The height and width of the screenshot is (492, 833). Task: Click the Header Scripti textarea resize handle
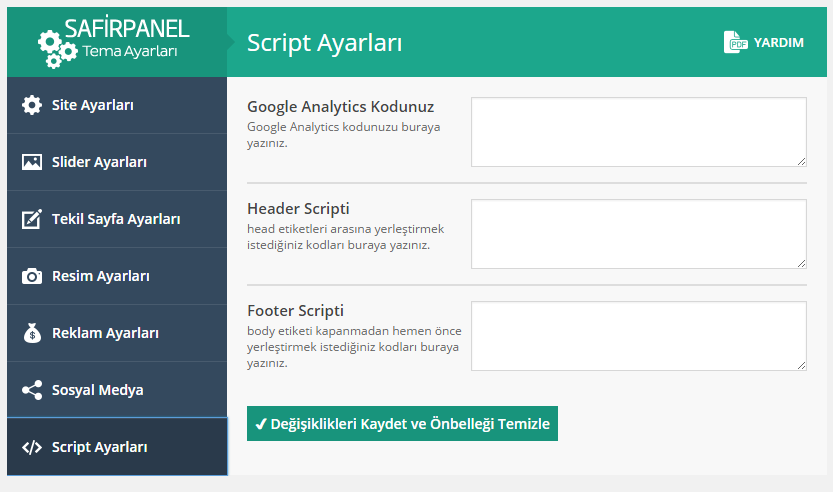point(801,263)
